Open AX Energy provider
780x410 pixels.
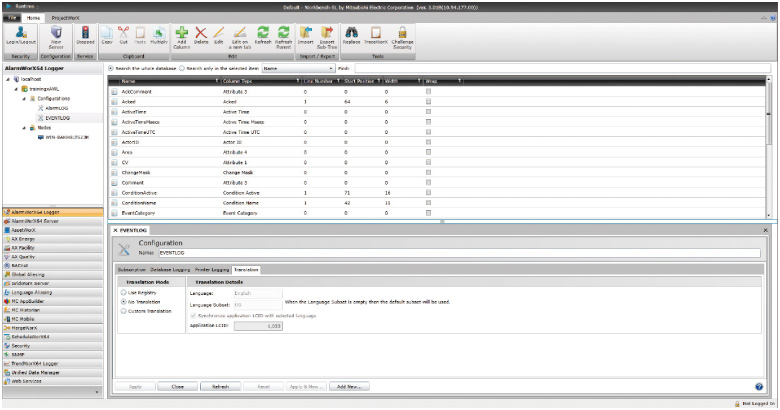point(53,239)
